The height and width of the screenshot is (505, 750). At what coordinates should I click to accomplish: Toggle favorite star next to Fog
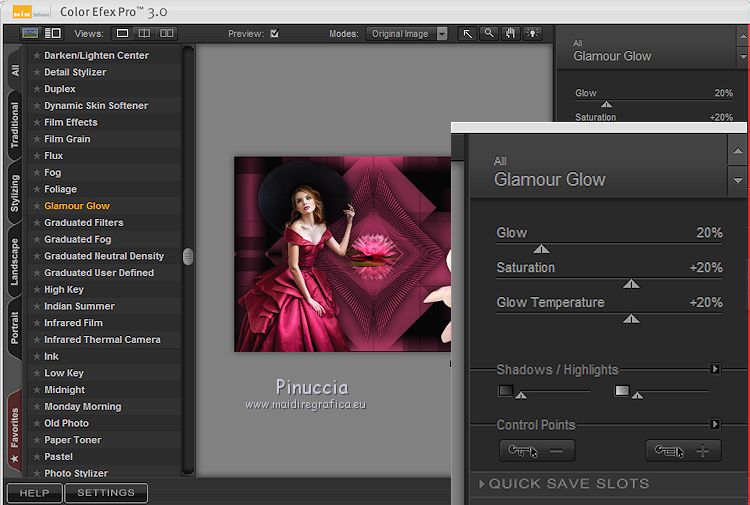pos(37,173)
